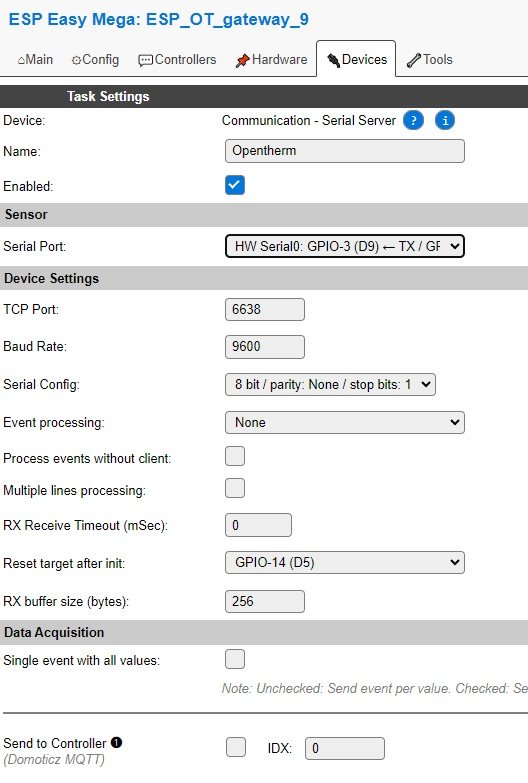Expand the Serial Config dropdown
Viewport: 528px width, 783px height.
330,385
